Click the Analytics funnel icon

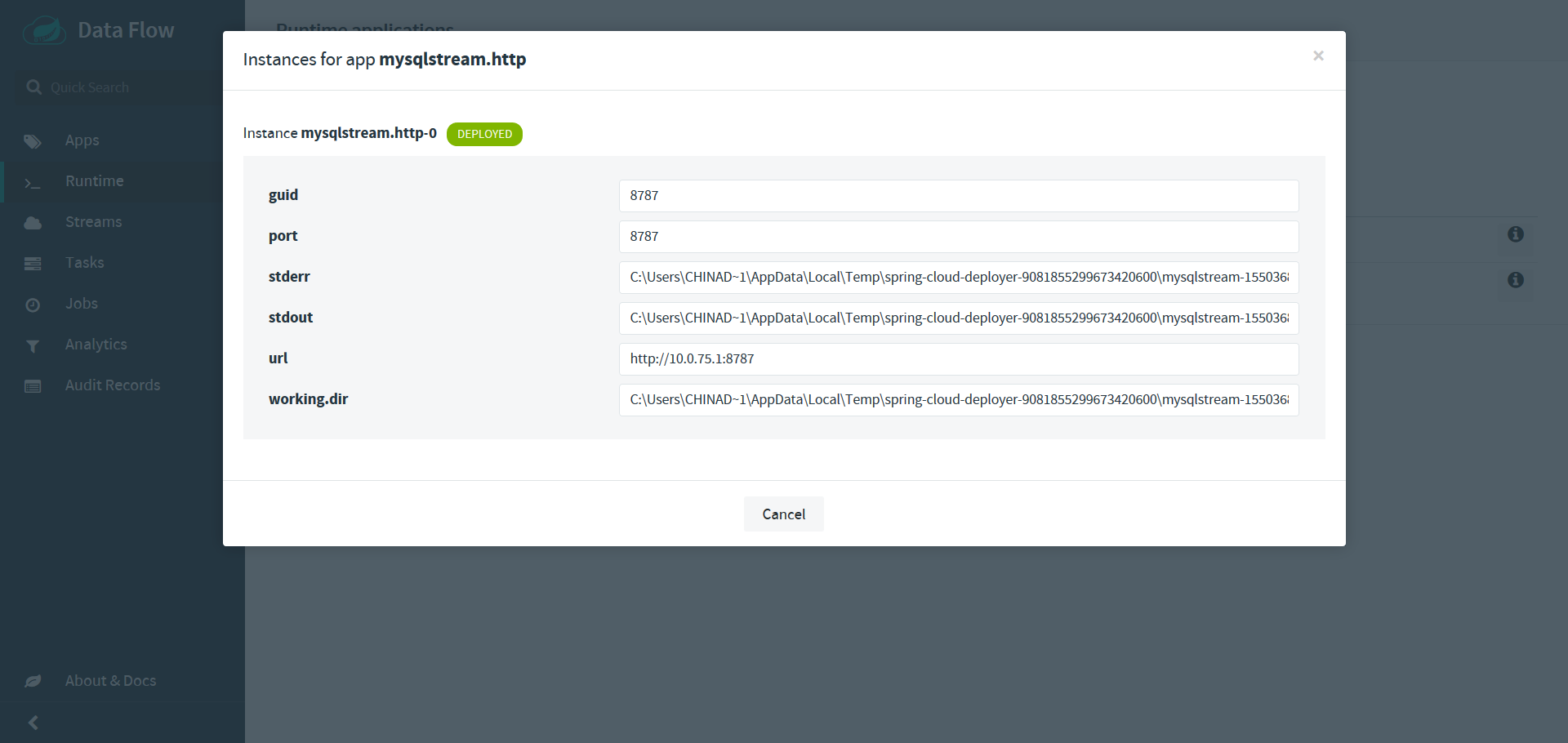tap(33, 346)
